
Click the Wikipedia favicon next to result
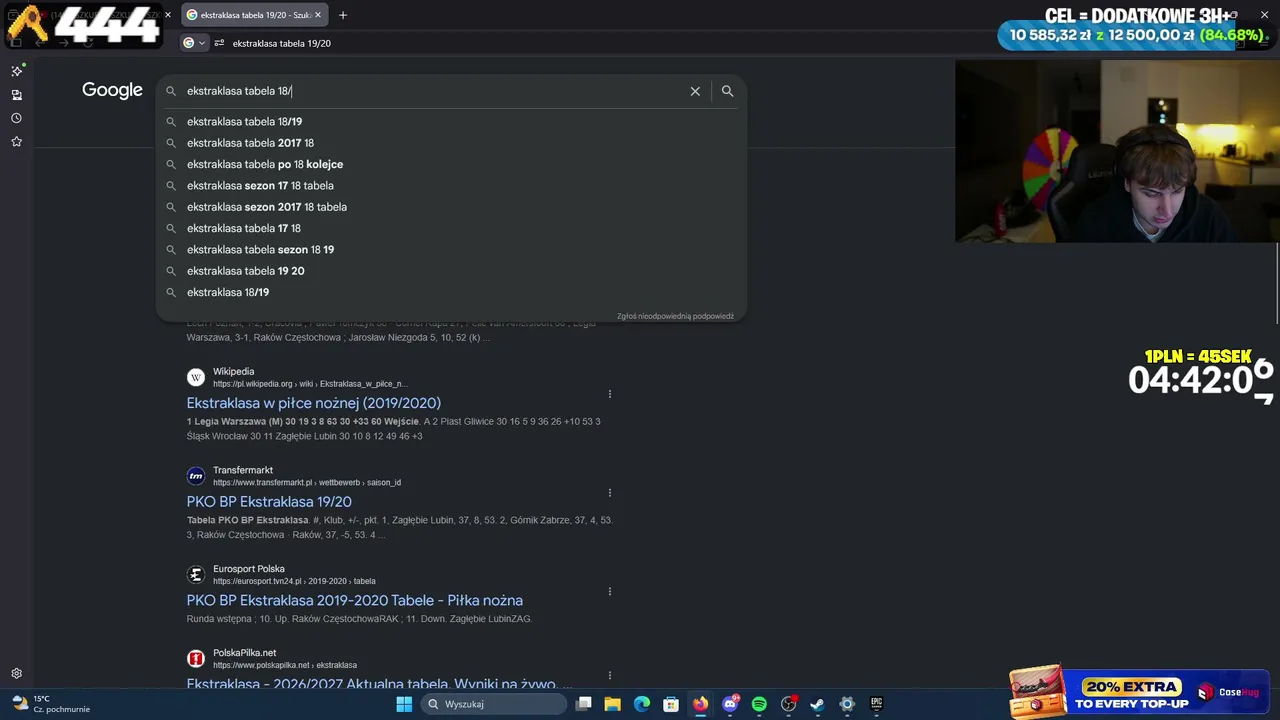(x=196, y=377)
